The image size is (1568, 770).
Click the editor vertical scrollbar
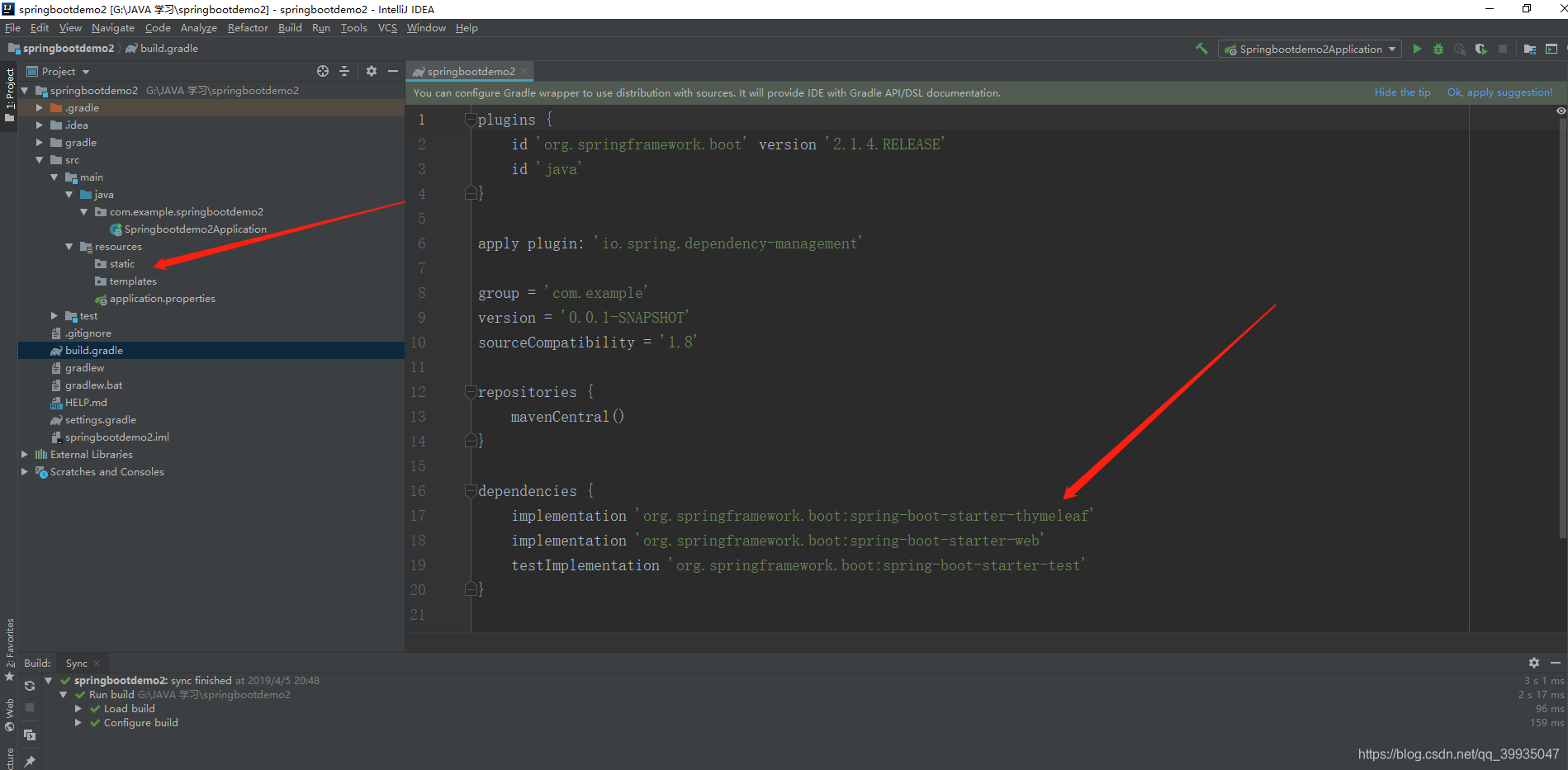(1562, 330)
